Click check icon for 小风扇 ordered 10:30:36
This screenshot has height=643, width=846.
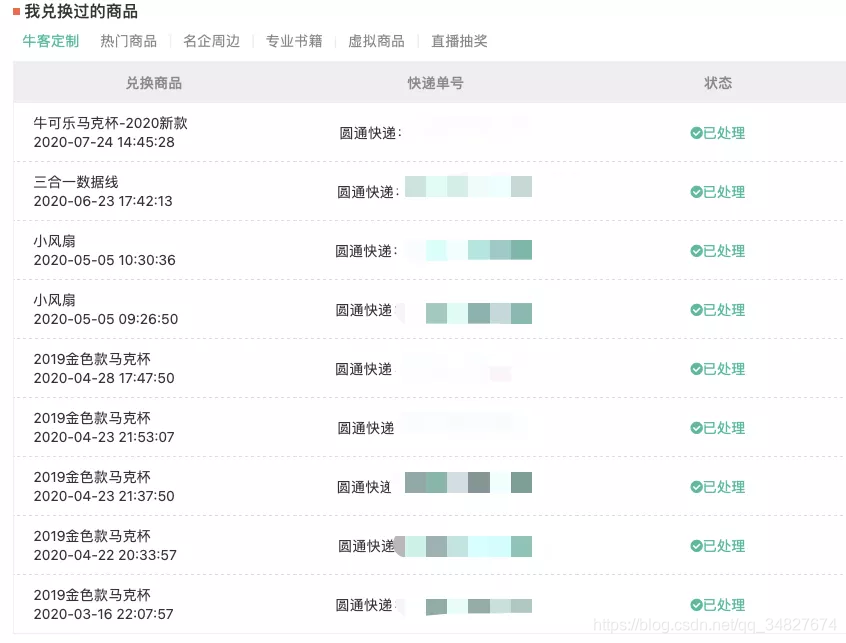(696, 251)
